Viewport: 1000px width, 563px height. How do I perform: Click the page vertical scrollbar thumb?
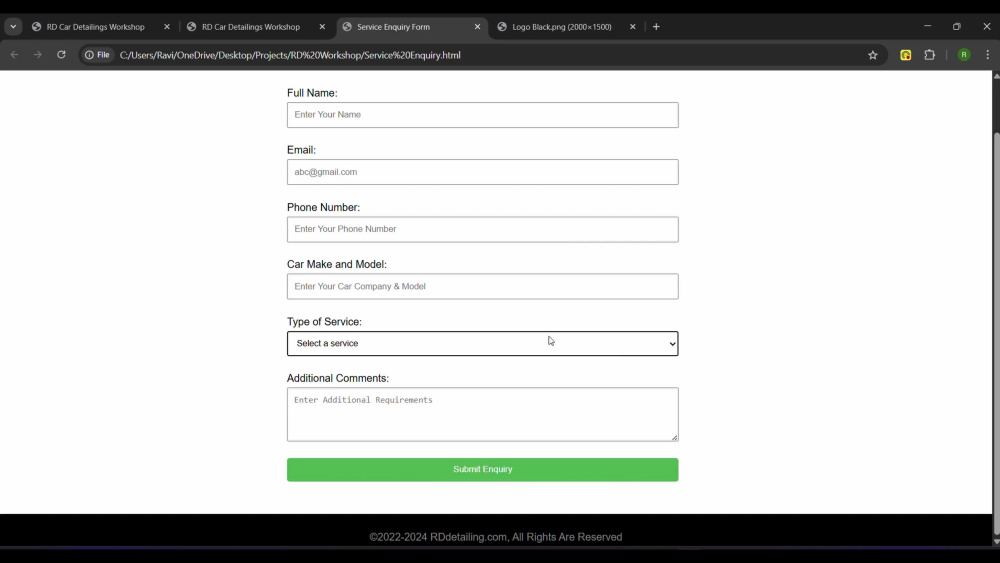tap(996, 332)
